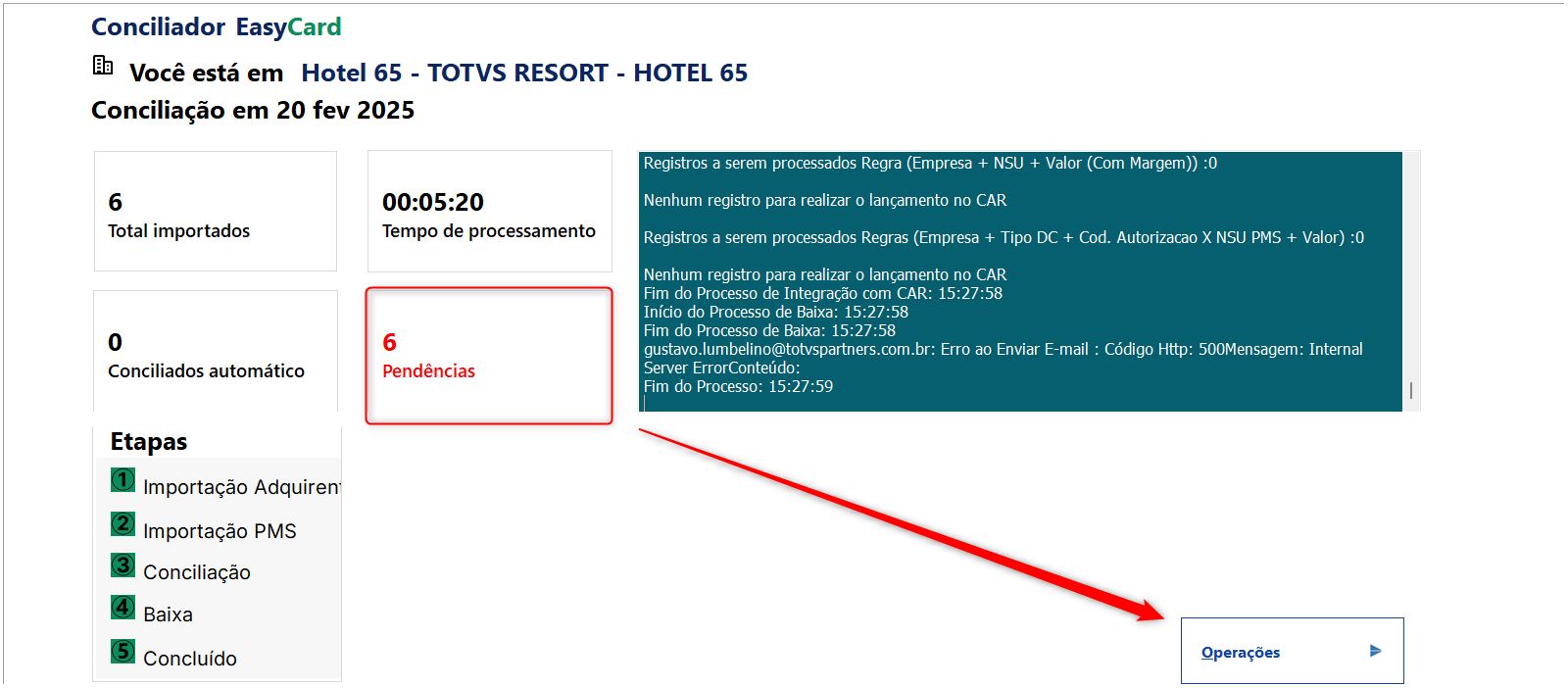
Task: Open the Operações link
Action: click(x=1241, y=653)
